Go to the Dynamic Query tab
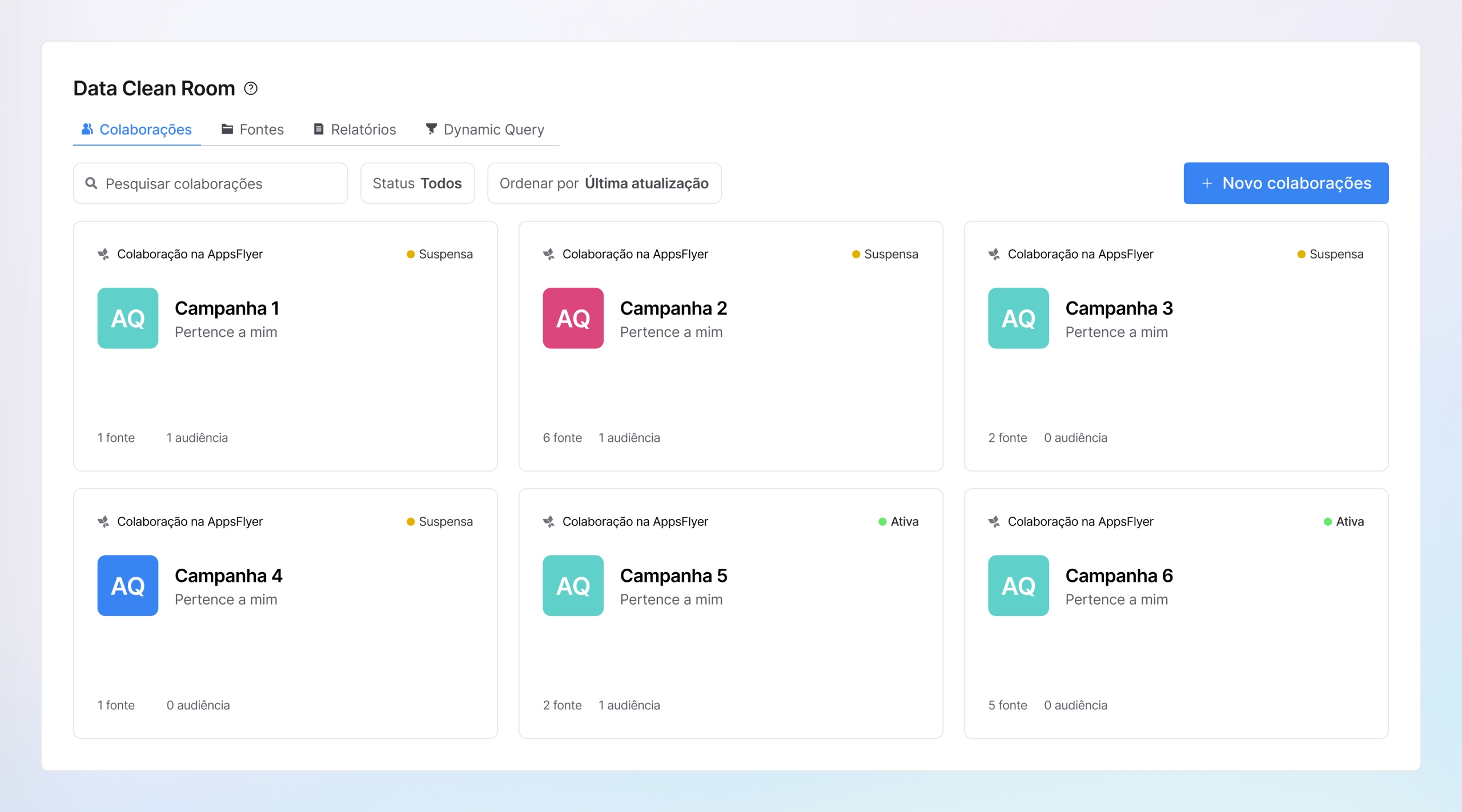1462x812 pixels. click(x=485, y=130)
